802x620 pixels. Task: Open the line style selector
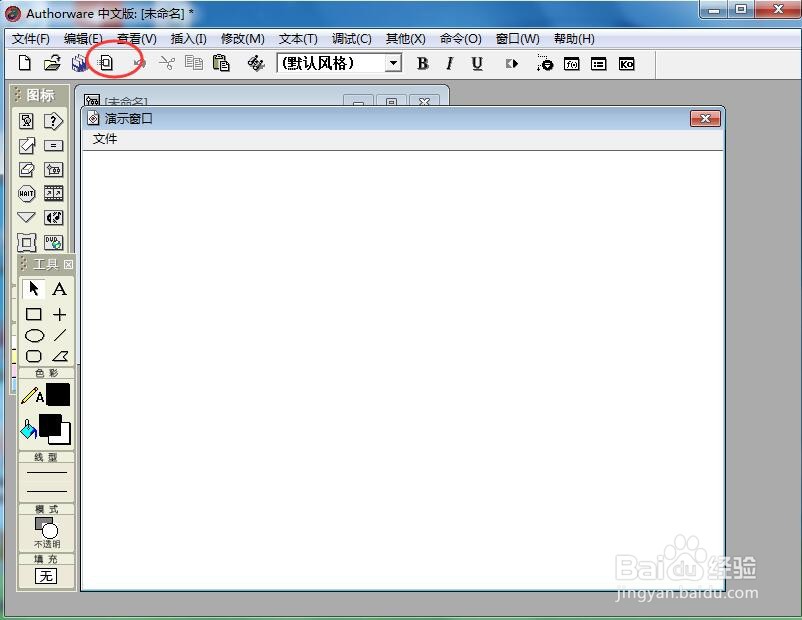tap(47, 482)
